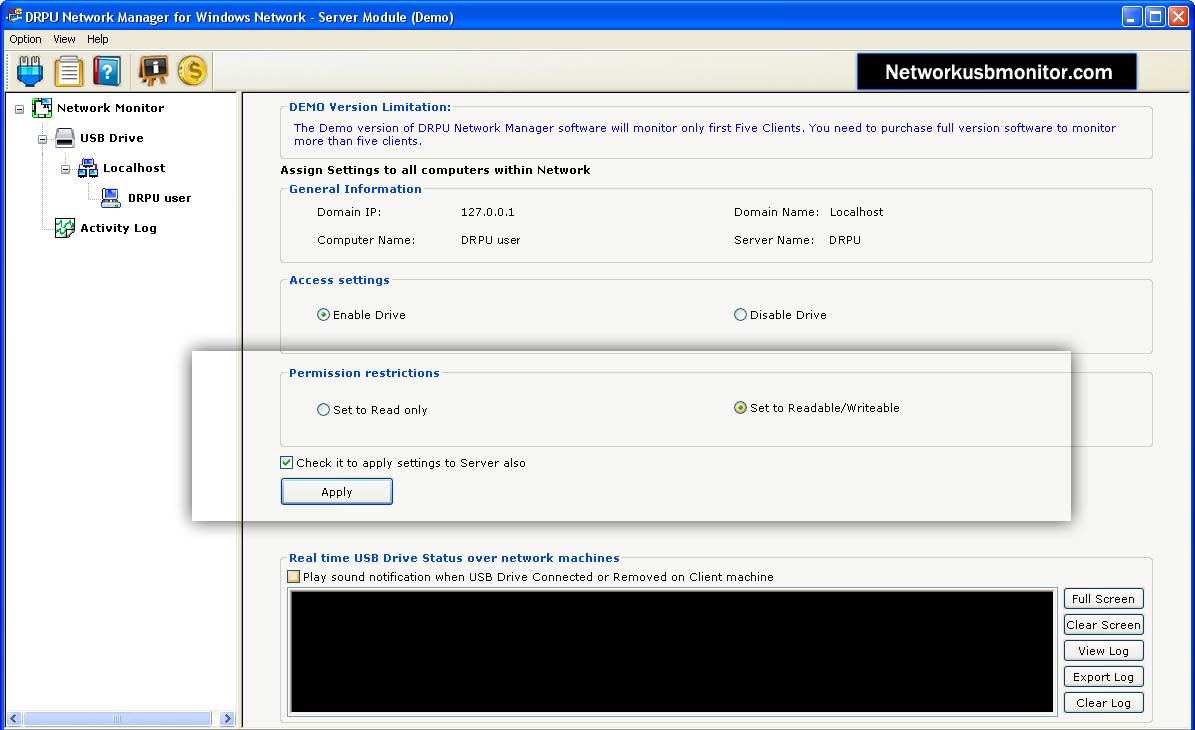Open the Option menu

(25, 39)
